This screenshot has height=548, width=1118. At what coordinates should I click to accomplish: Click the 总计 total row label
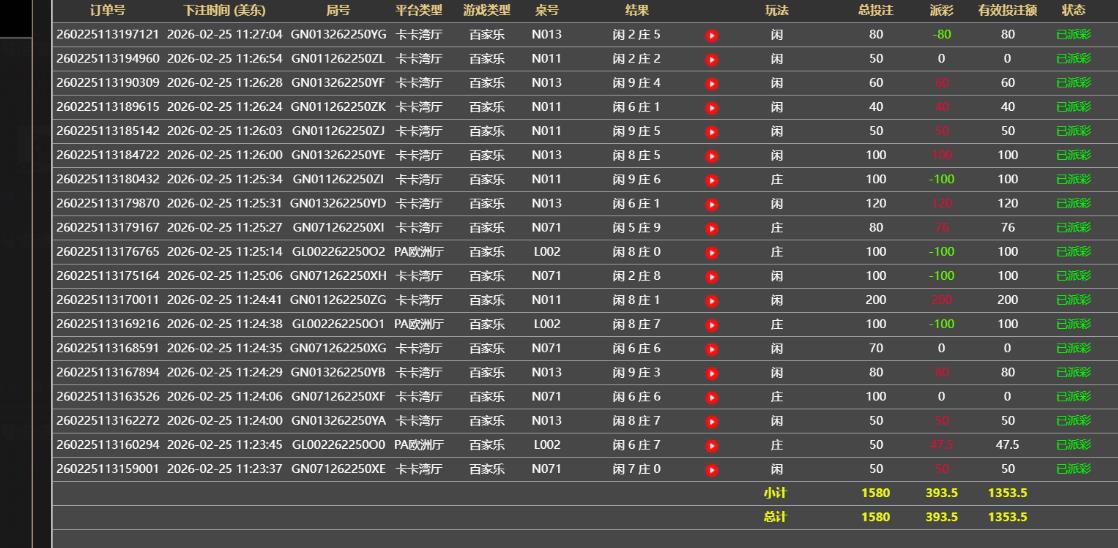[x=775, y=517]
